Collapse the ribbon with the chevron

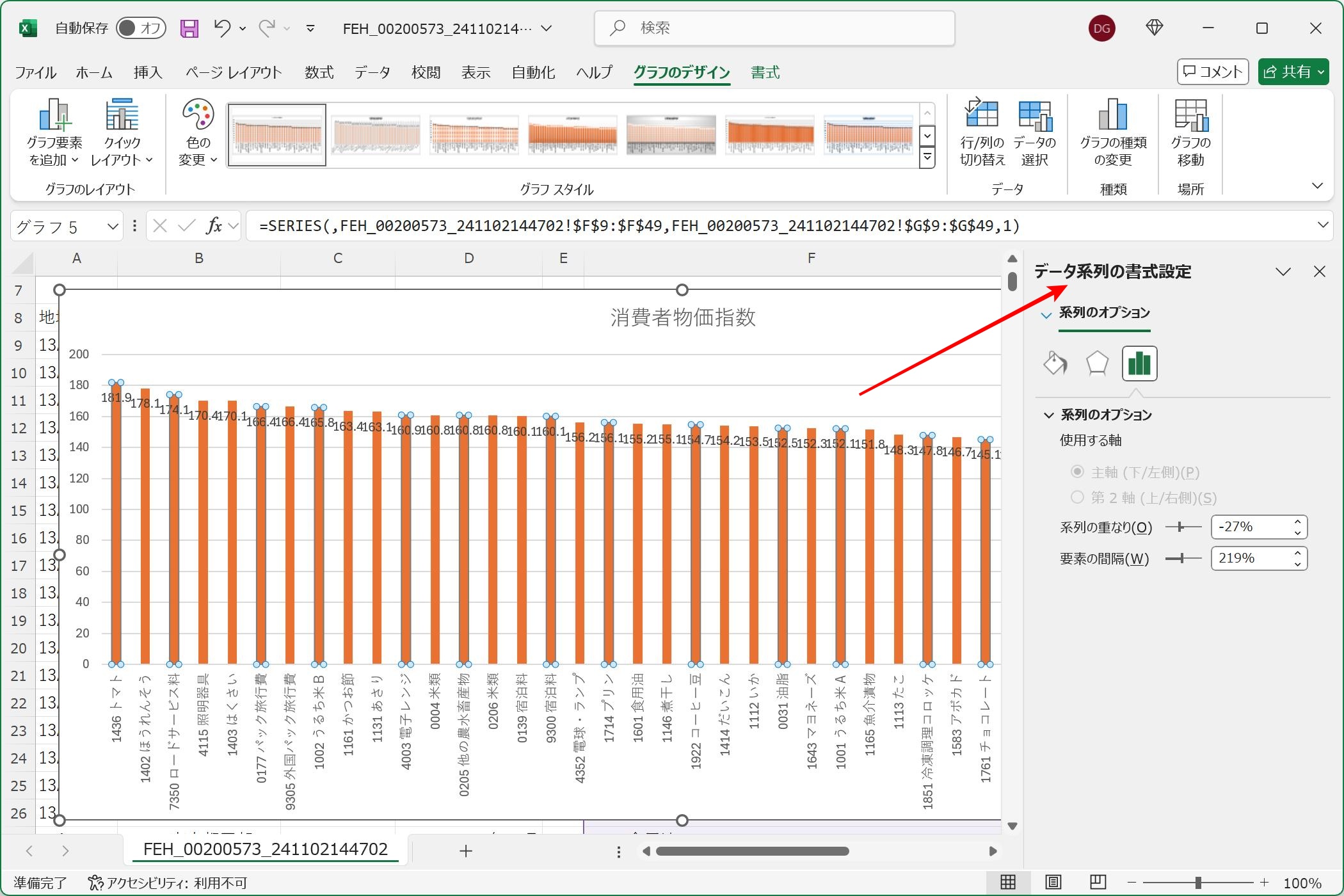1317,186
